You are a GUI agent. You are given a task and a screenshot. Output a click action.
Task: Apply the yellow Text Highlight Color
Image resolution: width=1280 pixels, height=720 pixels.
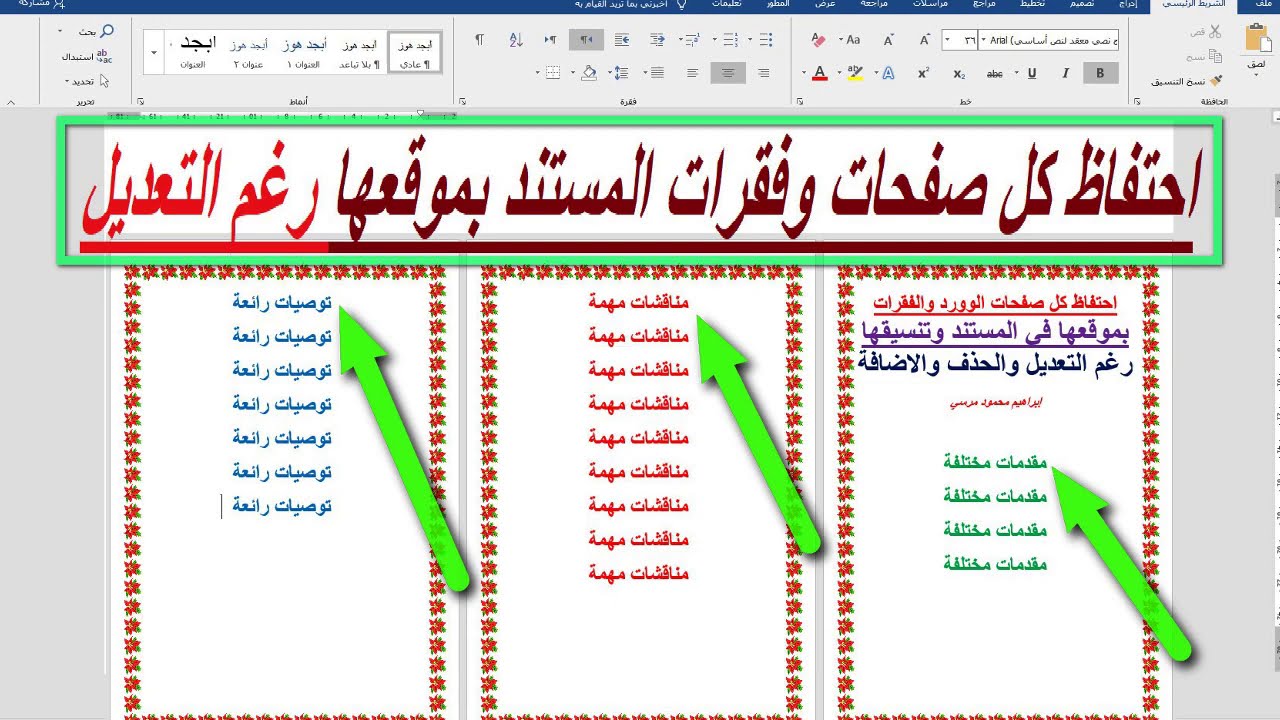point(855,73)
